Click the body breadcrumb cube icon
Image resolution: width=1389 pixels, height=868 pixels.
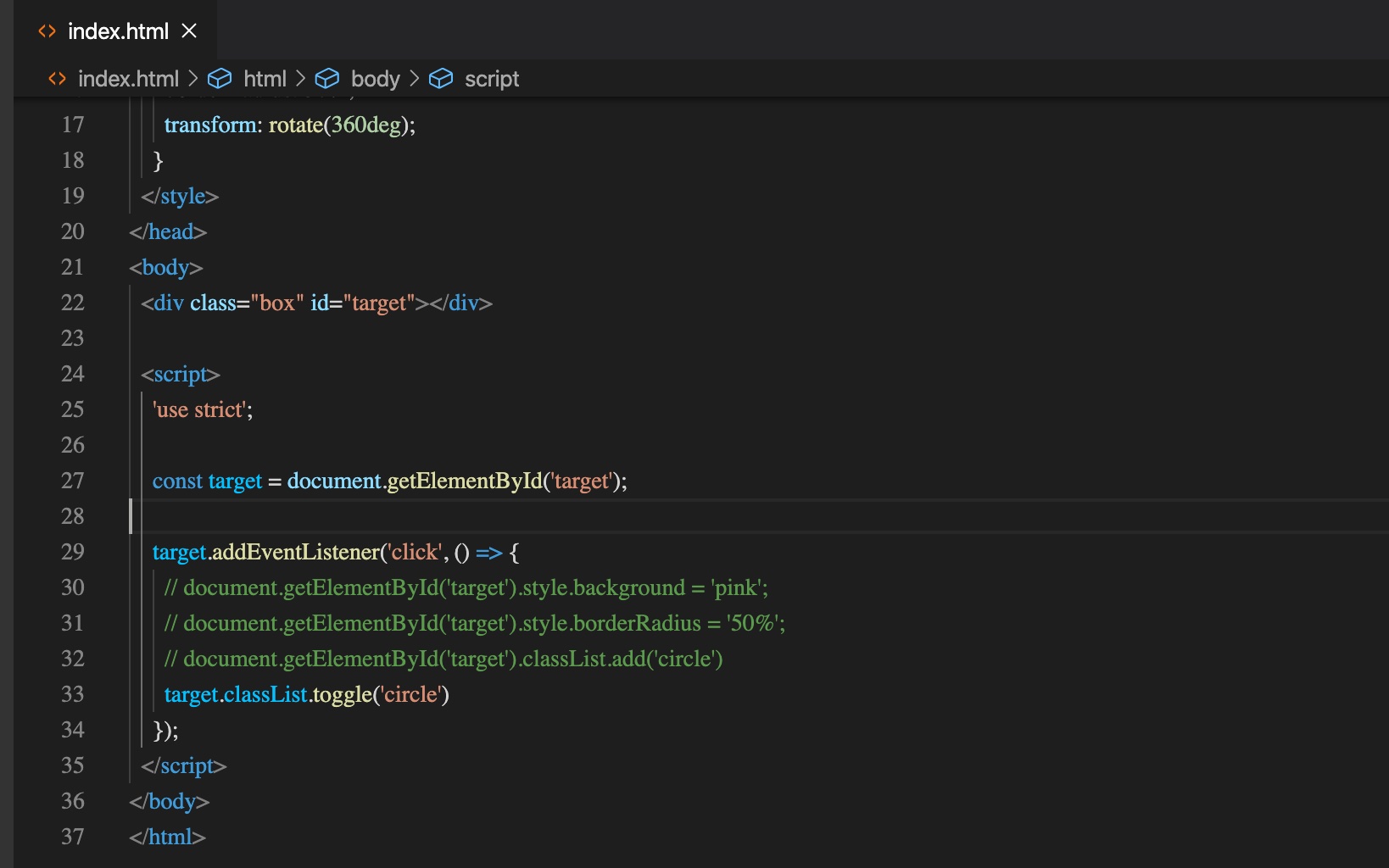click(327, 79)
